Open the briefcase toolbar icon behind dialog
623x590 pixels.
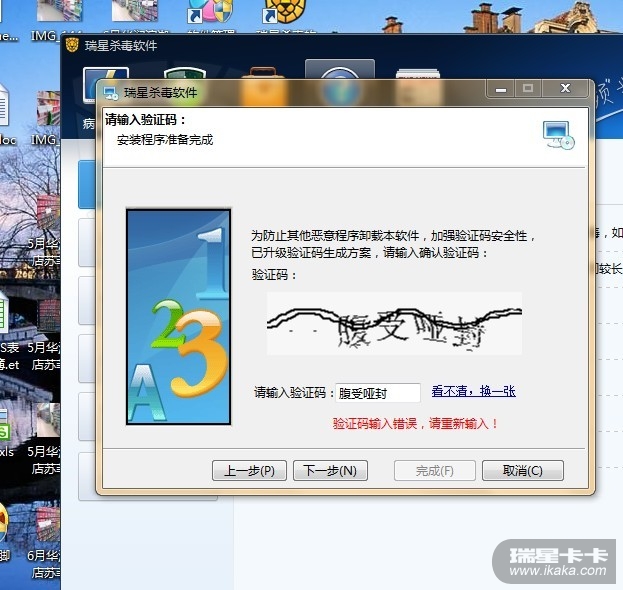click(263, 85)
